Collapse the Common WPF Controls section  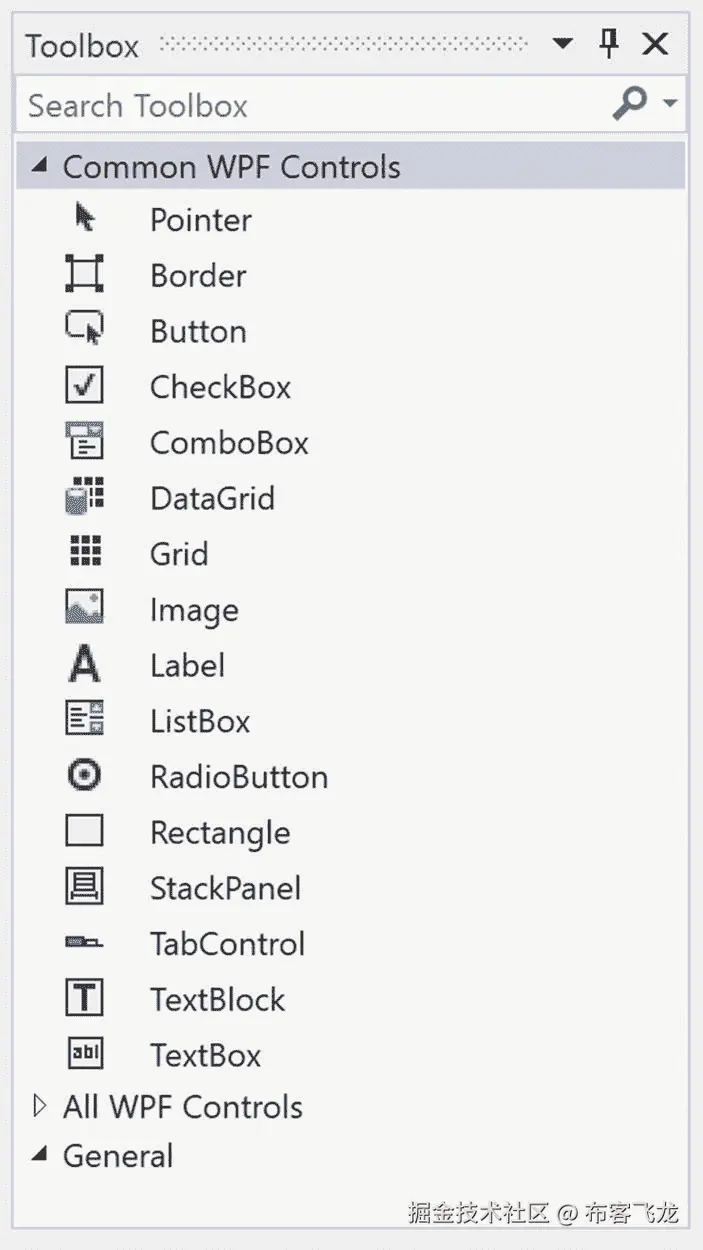[x=39, y=166]
